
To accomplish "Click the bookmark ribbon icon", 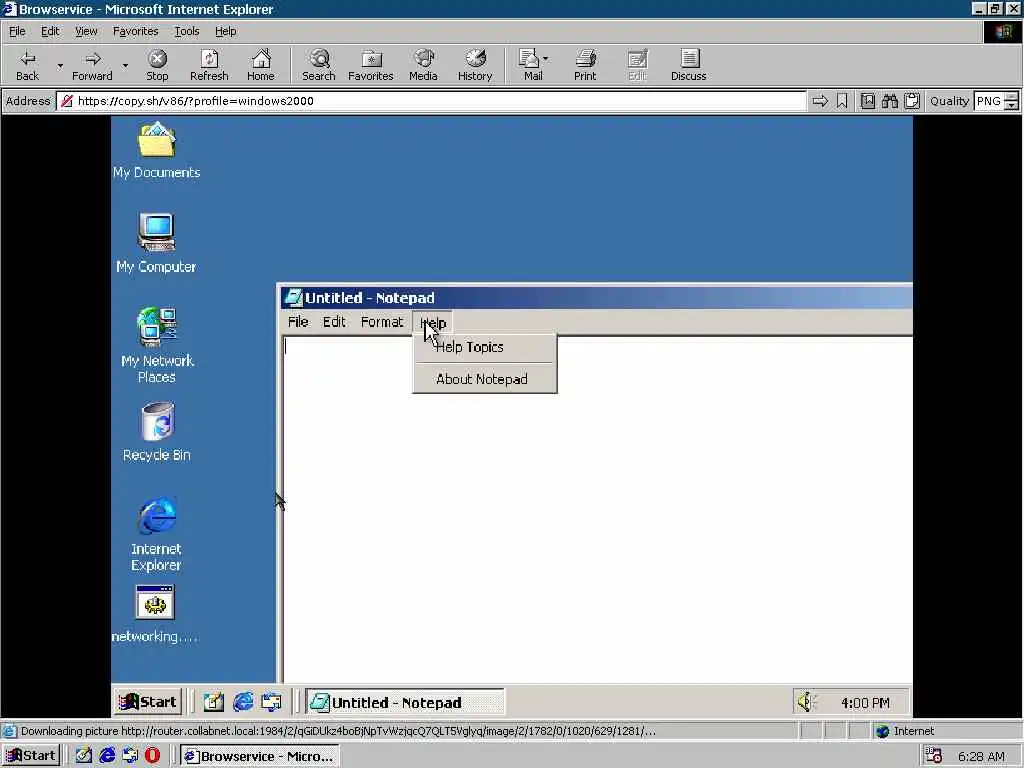I will [842, 101].
